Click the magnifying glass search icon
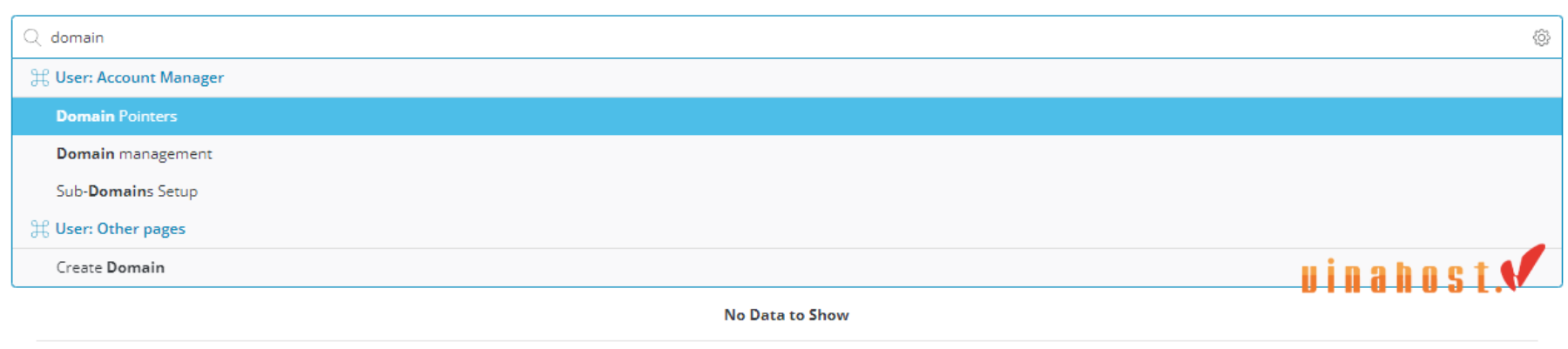The height and width of the screenshot is (349, 1568). (32, 37)
